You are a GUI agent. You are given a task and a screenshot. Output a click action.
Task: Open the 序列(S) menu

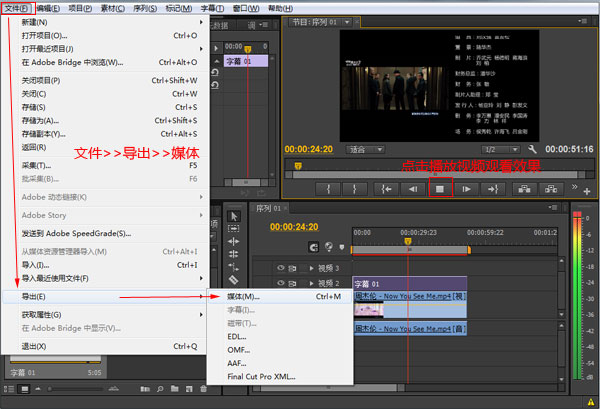[x=145, y=8]
